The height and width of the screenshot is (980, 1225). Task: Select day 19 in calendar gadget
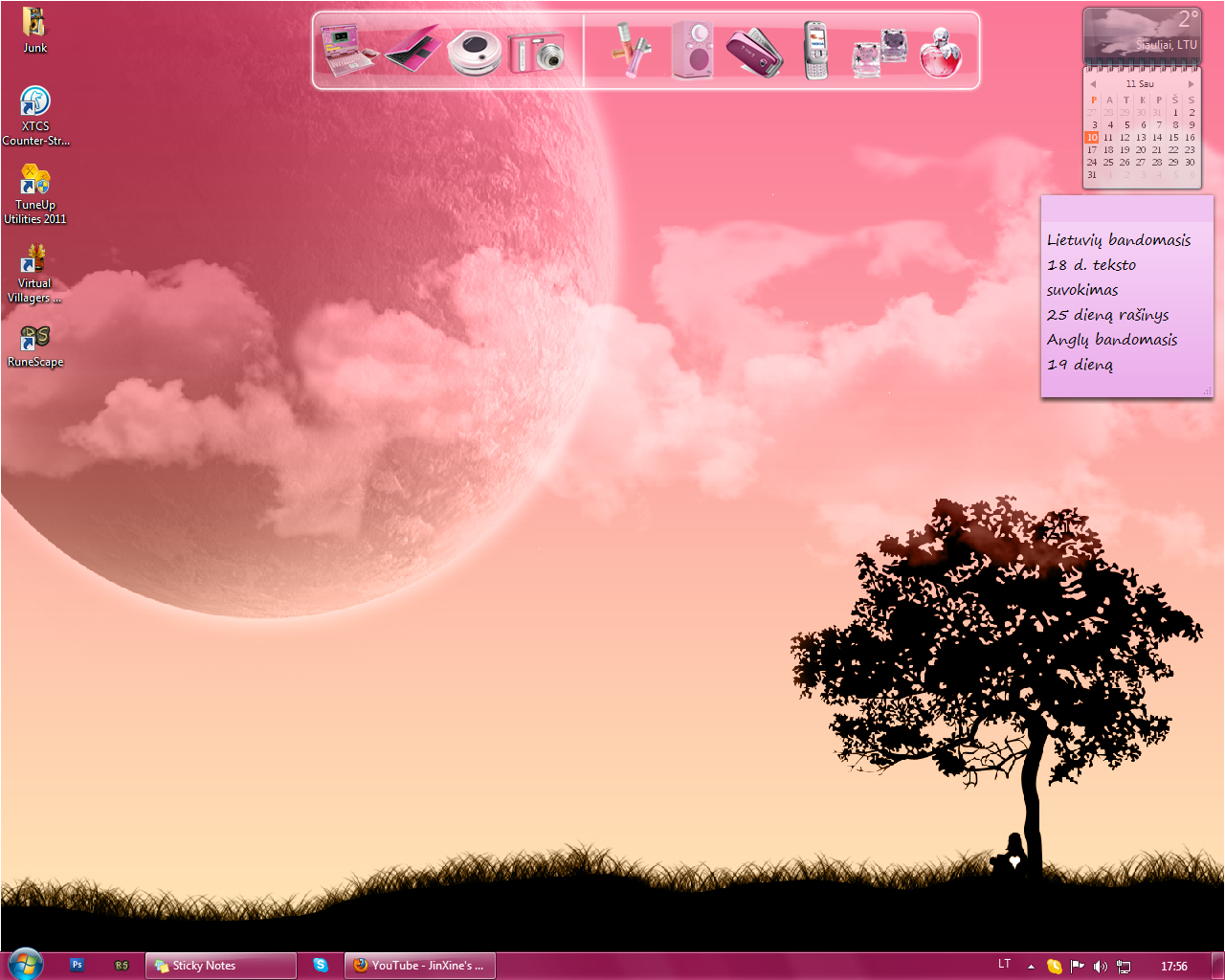(1125, 150)
